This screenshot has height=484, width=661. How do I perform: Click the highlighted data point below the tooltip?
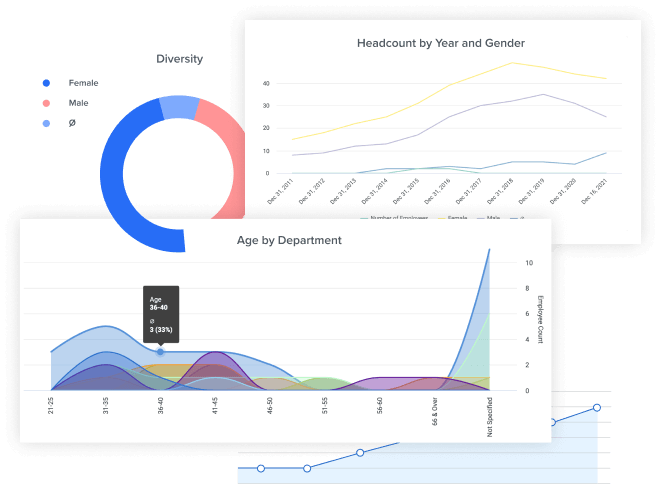[161, 351]
